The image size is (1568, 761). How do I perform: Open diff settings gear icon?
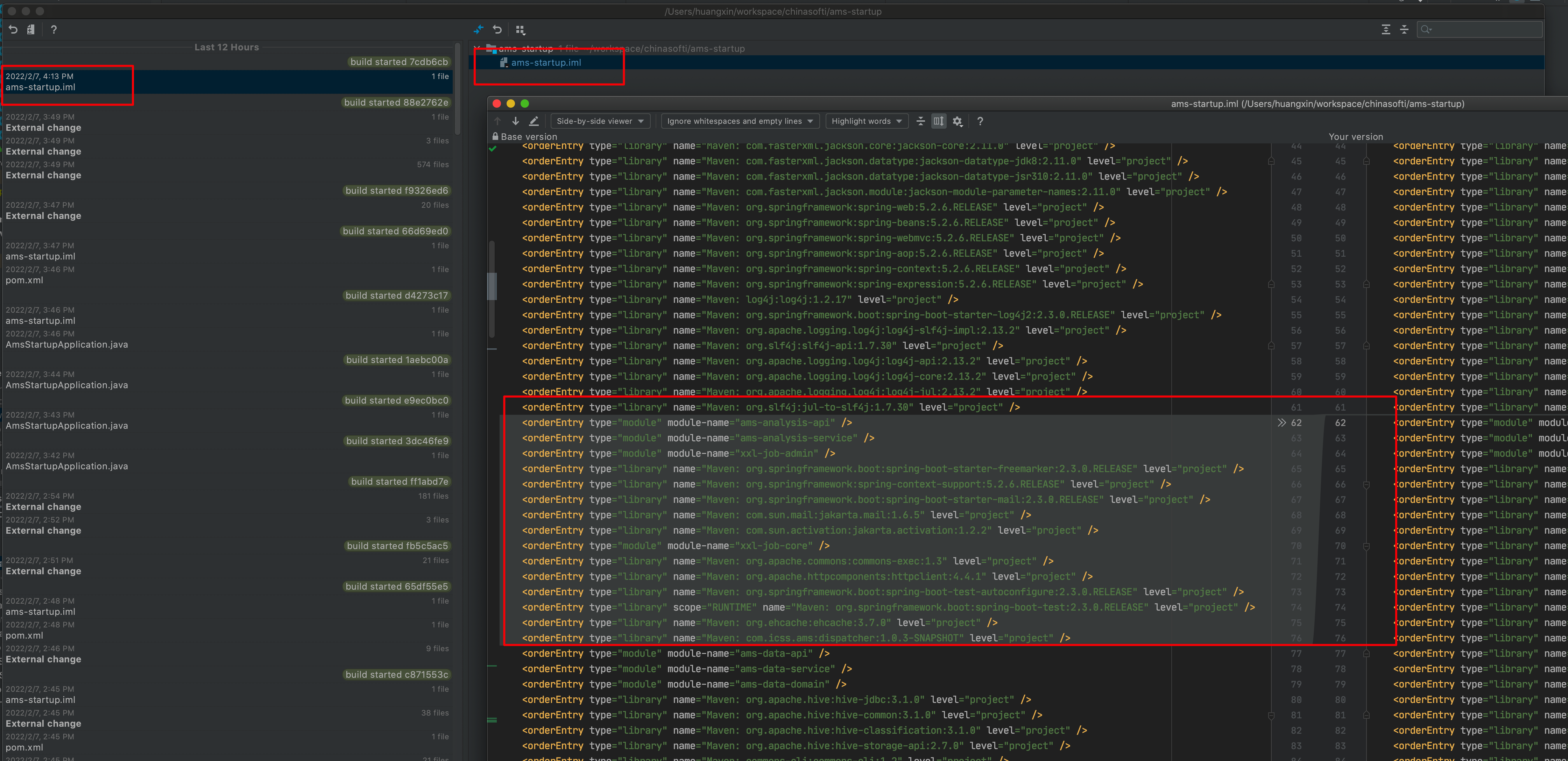958,121
